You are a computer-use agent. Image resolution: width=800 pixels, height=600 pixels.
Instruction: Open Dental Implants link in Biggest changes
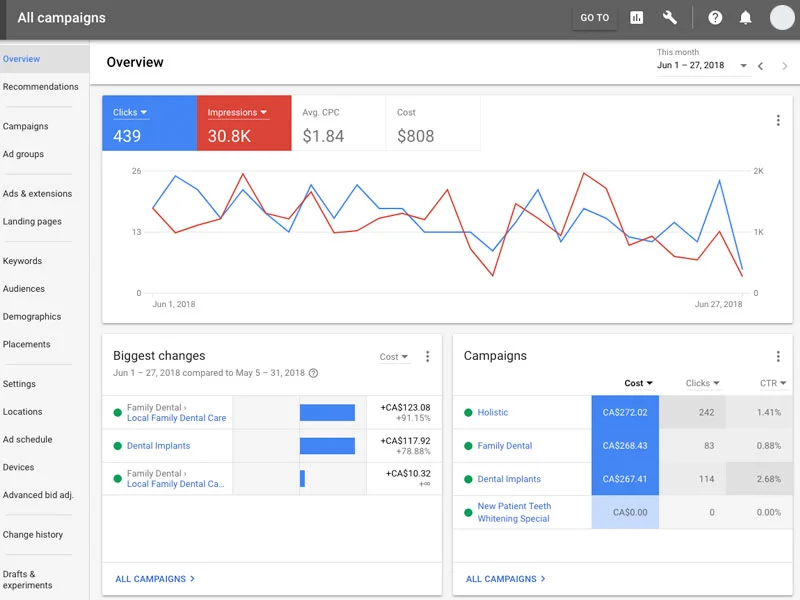coord(158,446)
